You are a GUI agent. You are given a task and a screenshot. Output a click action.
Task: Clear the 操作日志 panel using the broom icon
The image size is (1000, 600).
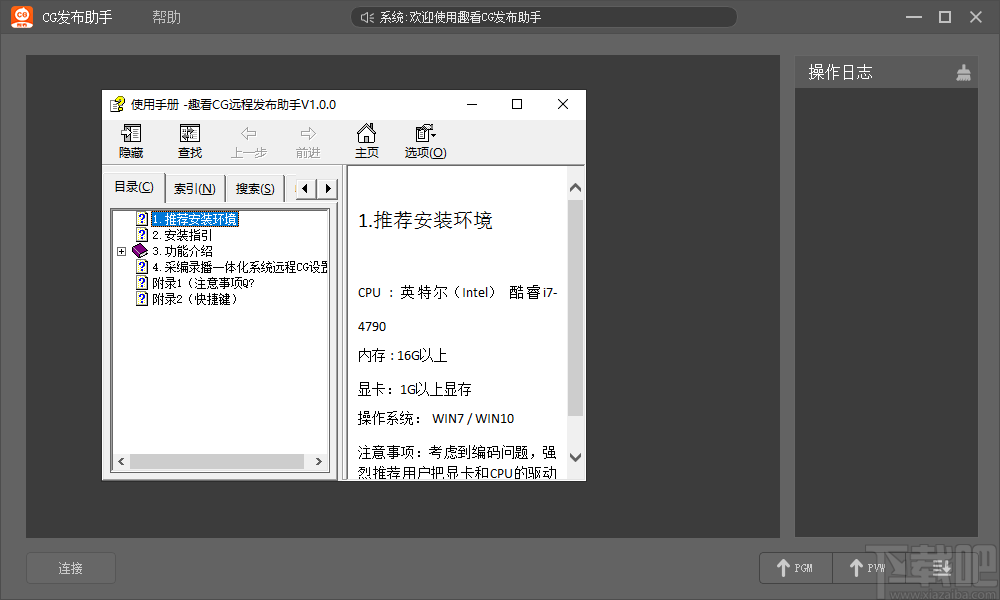(x=963, y=71)
